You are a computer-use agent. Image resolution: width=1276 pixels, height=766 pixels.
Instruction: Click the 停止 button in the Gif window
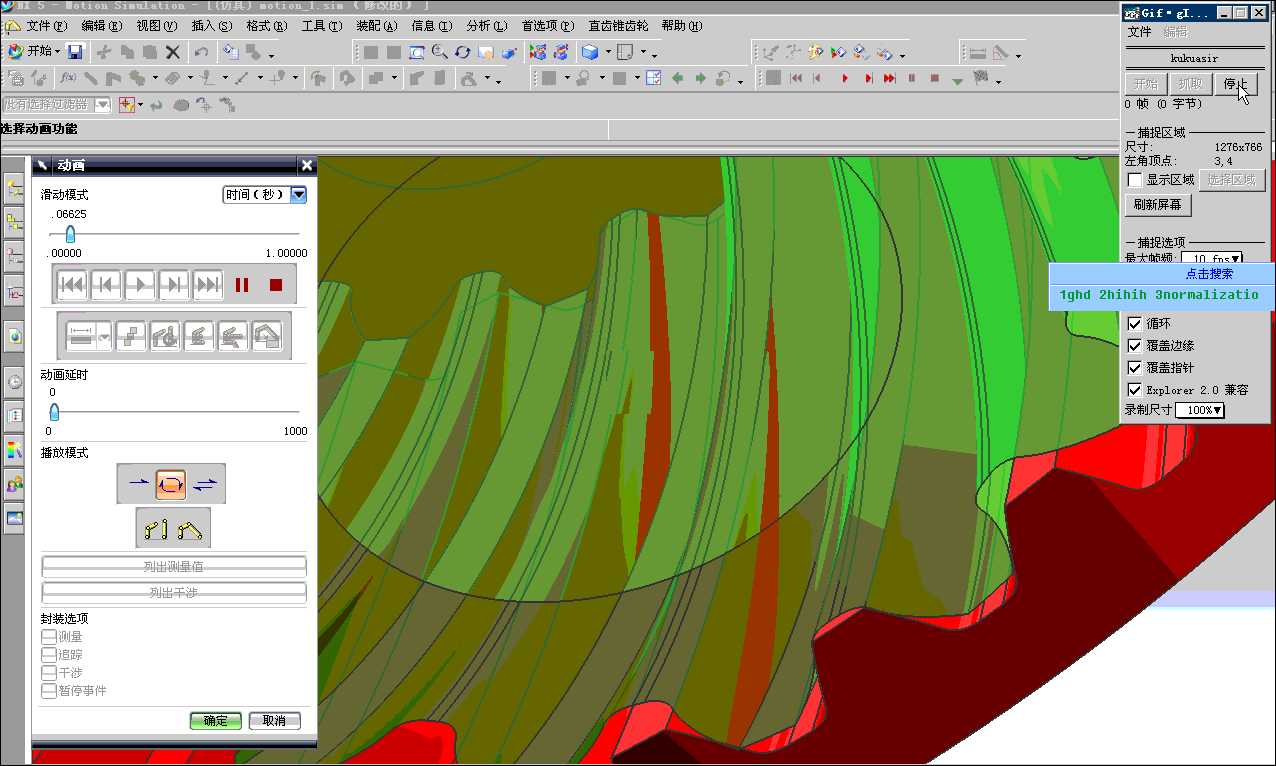tap(1235, 84)
